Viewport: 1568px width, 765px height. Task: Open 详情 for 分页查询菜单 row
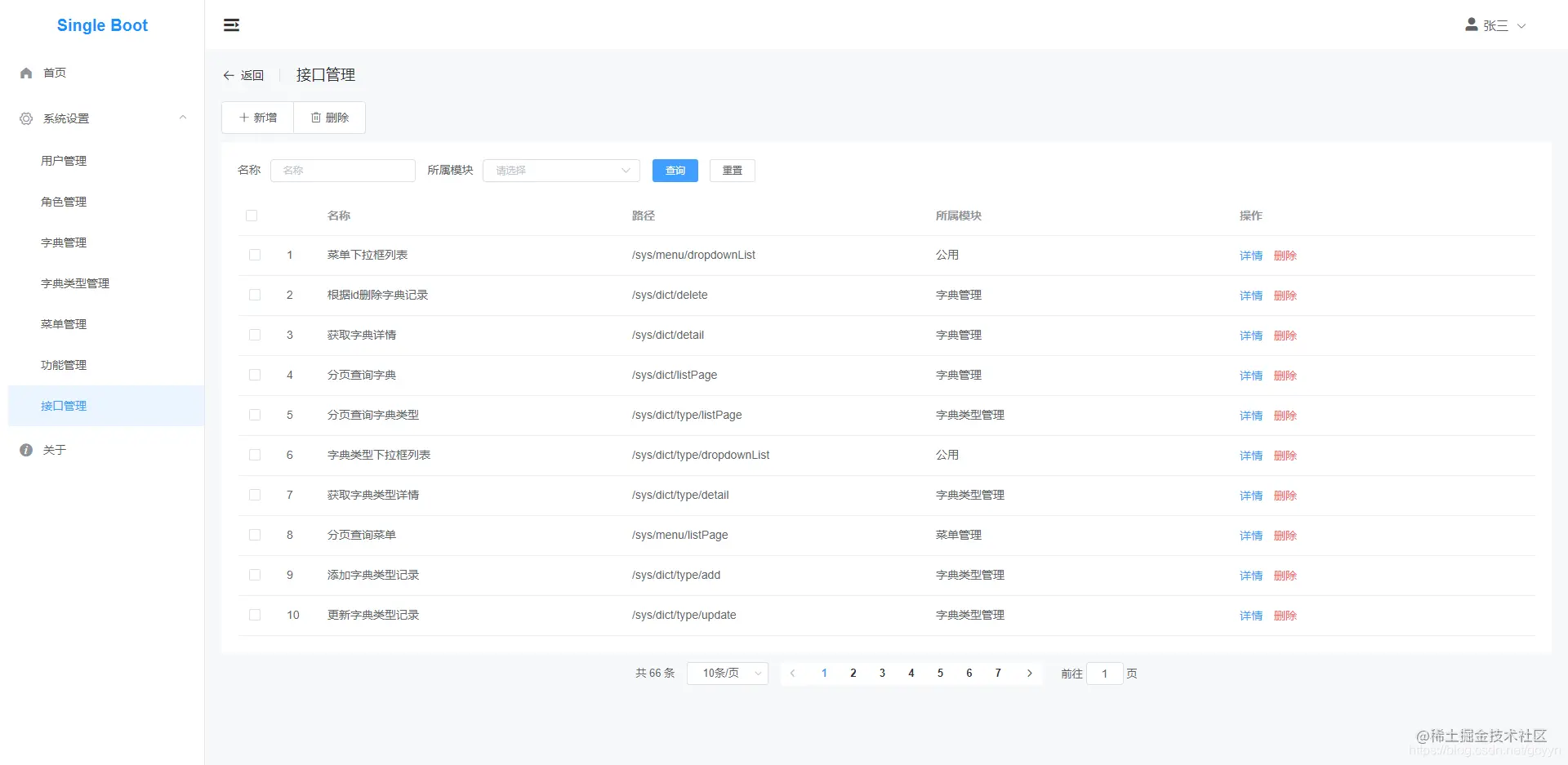[1250, 536]
